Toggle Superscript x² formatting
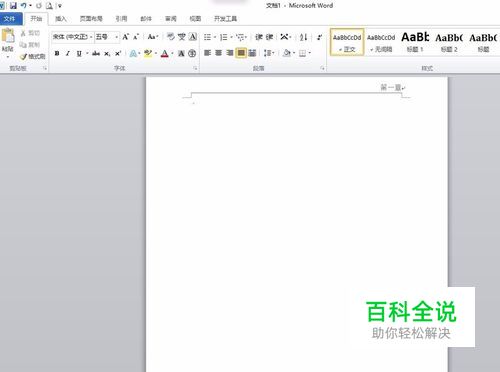Image resolution: width=500 pixels, height=372 pixels. (118, 53)
